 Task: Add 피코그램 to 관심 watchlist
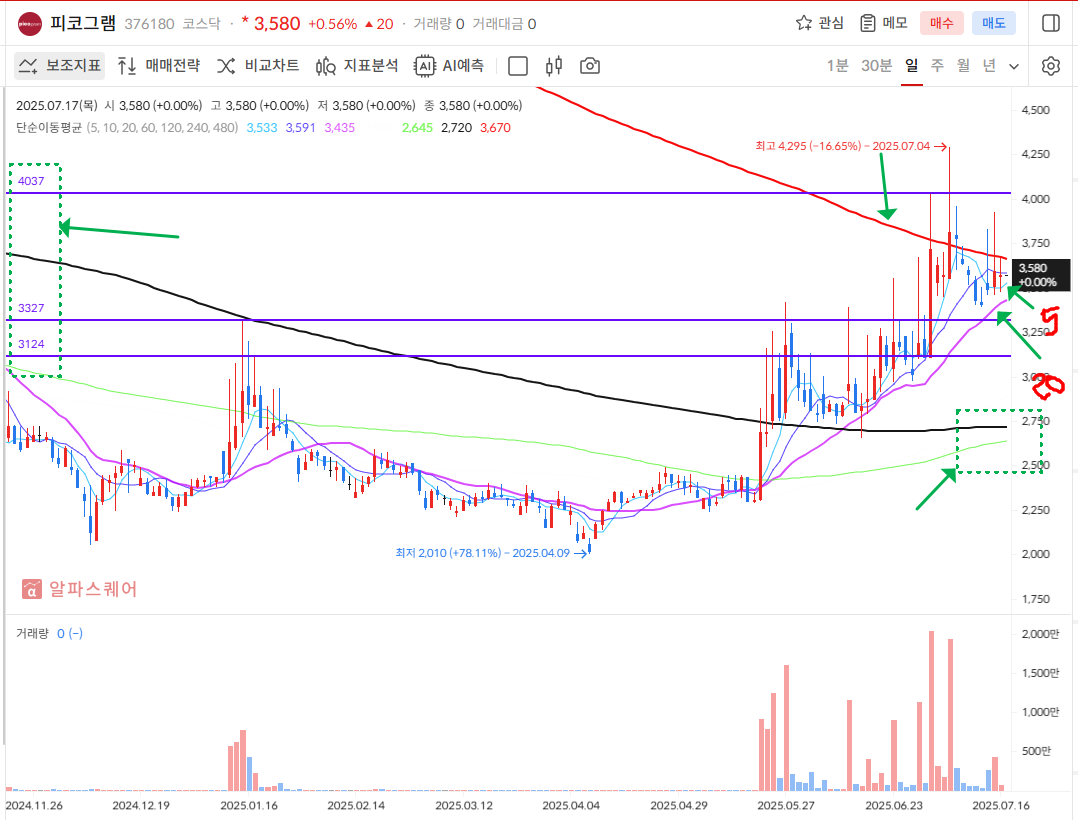click(820, 23)
